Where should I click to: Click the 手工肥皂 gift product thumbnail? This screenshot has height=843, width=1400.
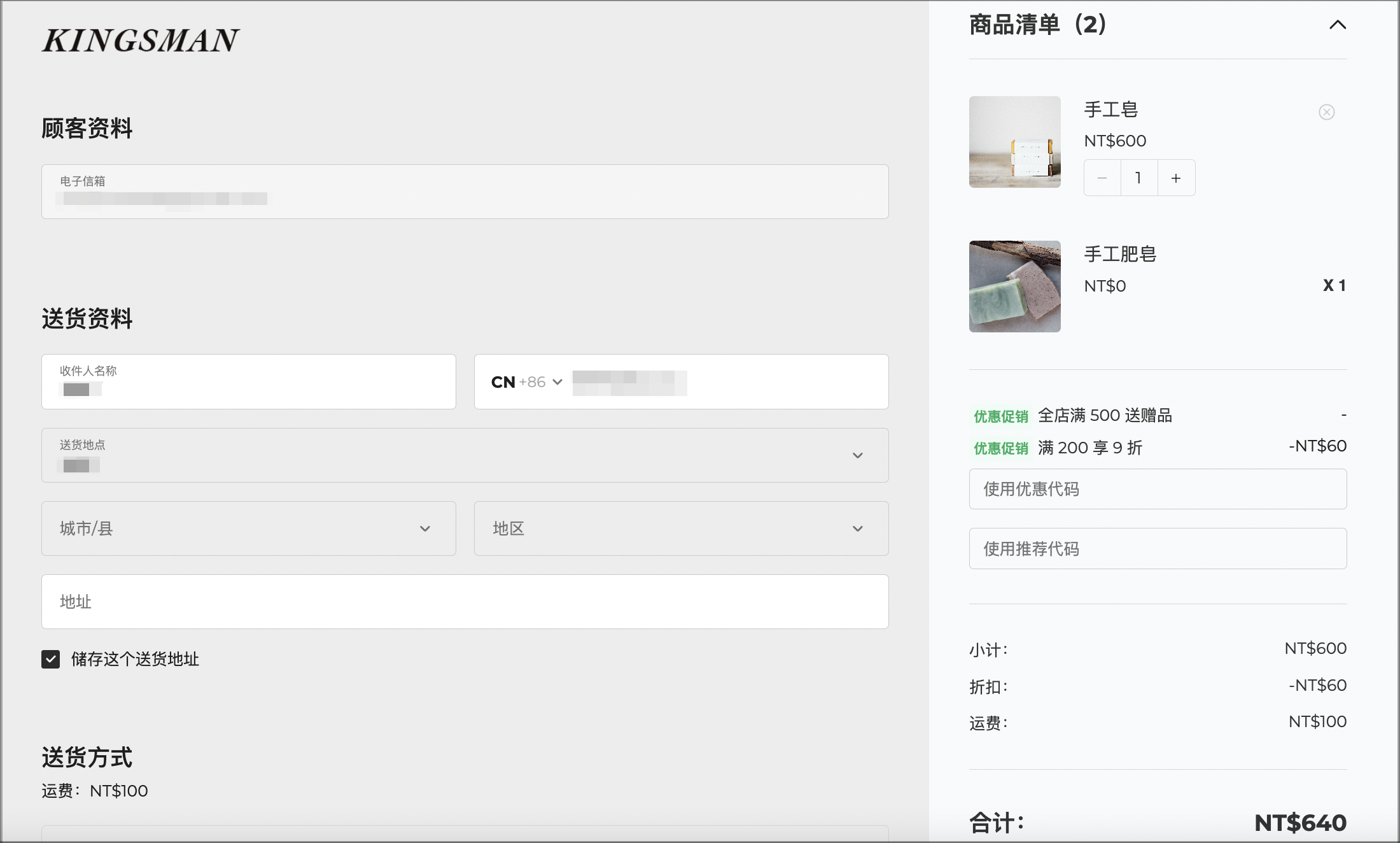click(x=1014, y=287)
